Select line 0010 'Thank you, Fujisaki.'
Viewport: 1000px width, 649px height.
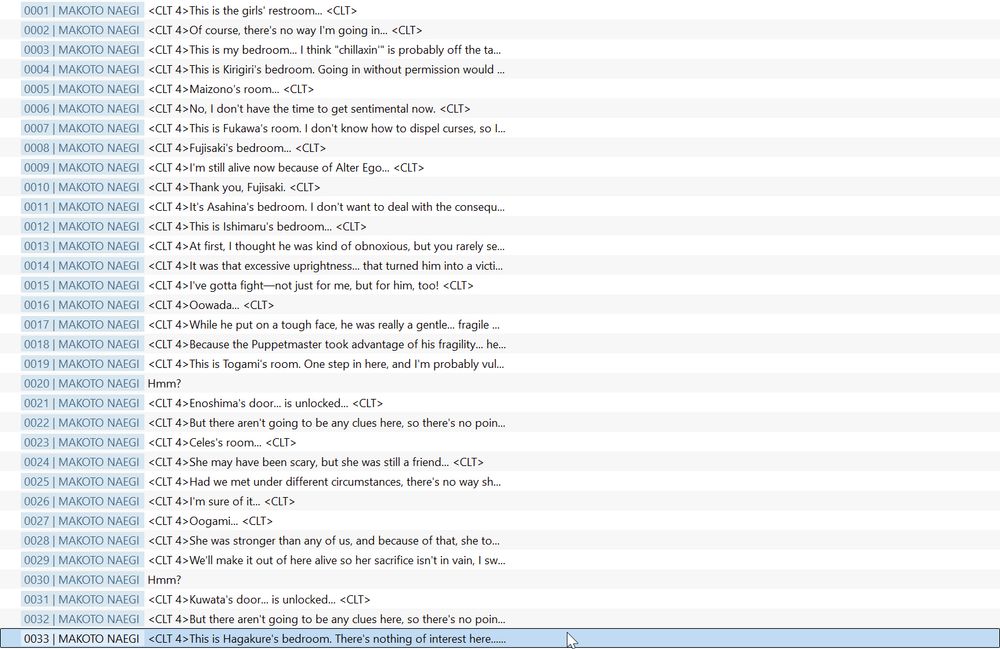coord(500,187)
